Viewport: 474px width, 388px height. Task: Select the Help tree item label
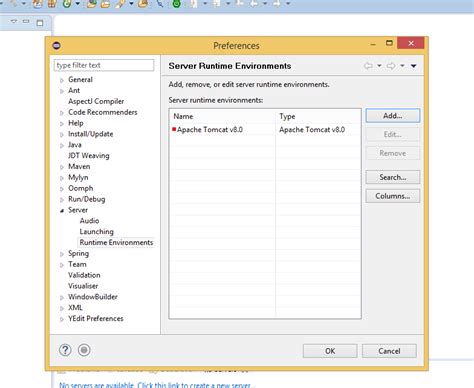(76, 123)
